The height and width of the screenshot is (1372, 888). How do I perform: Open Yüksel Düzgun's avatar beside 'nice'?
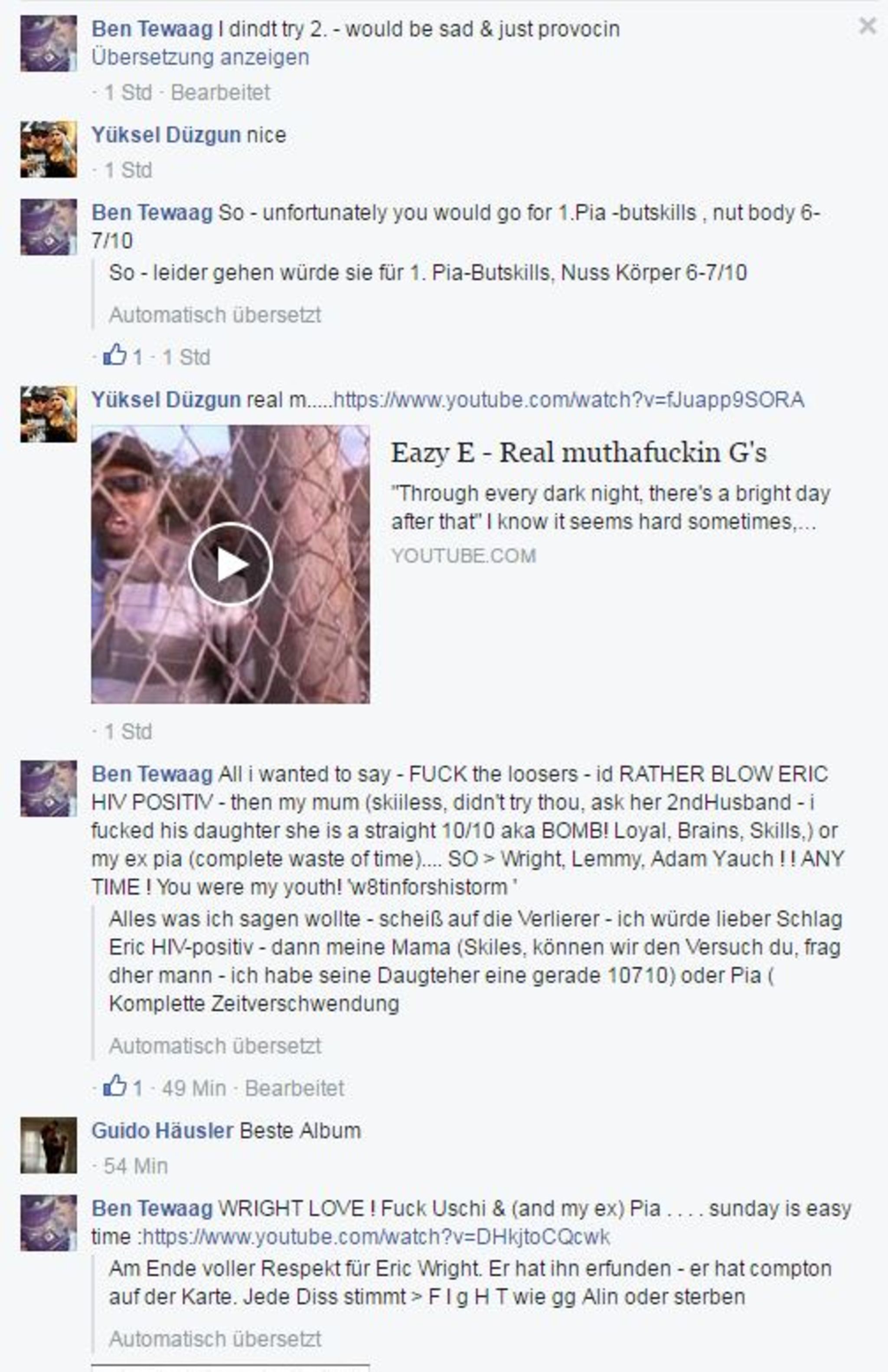point(49,149)
